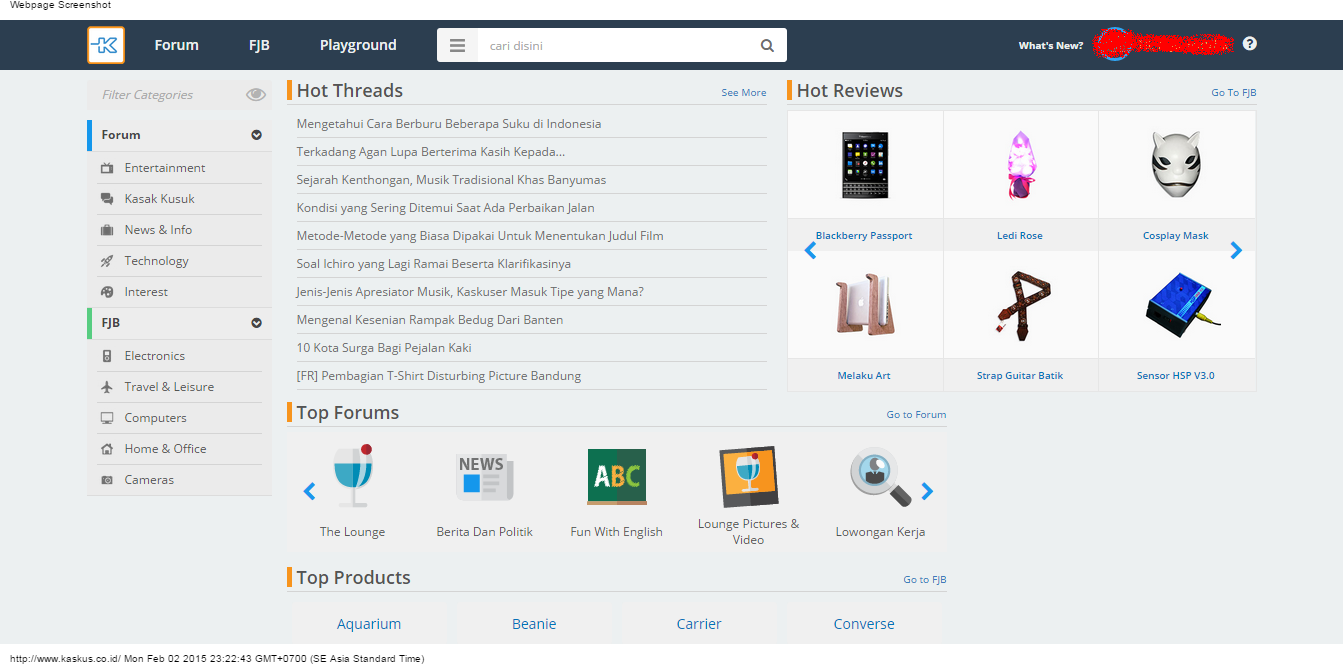Open the FJB top navigation item
Screen dimensions: 1343x664
pyautogui.click(x=259, y=45)
